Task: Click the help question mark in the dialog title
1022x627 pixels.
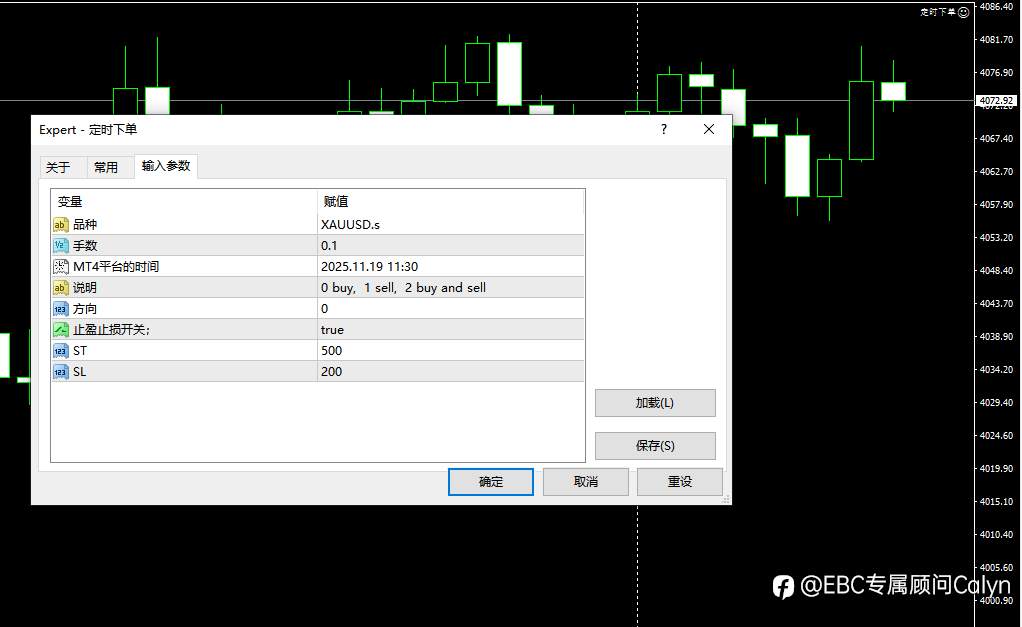Action: click(664, 129)
